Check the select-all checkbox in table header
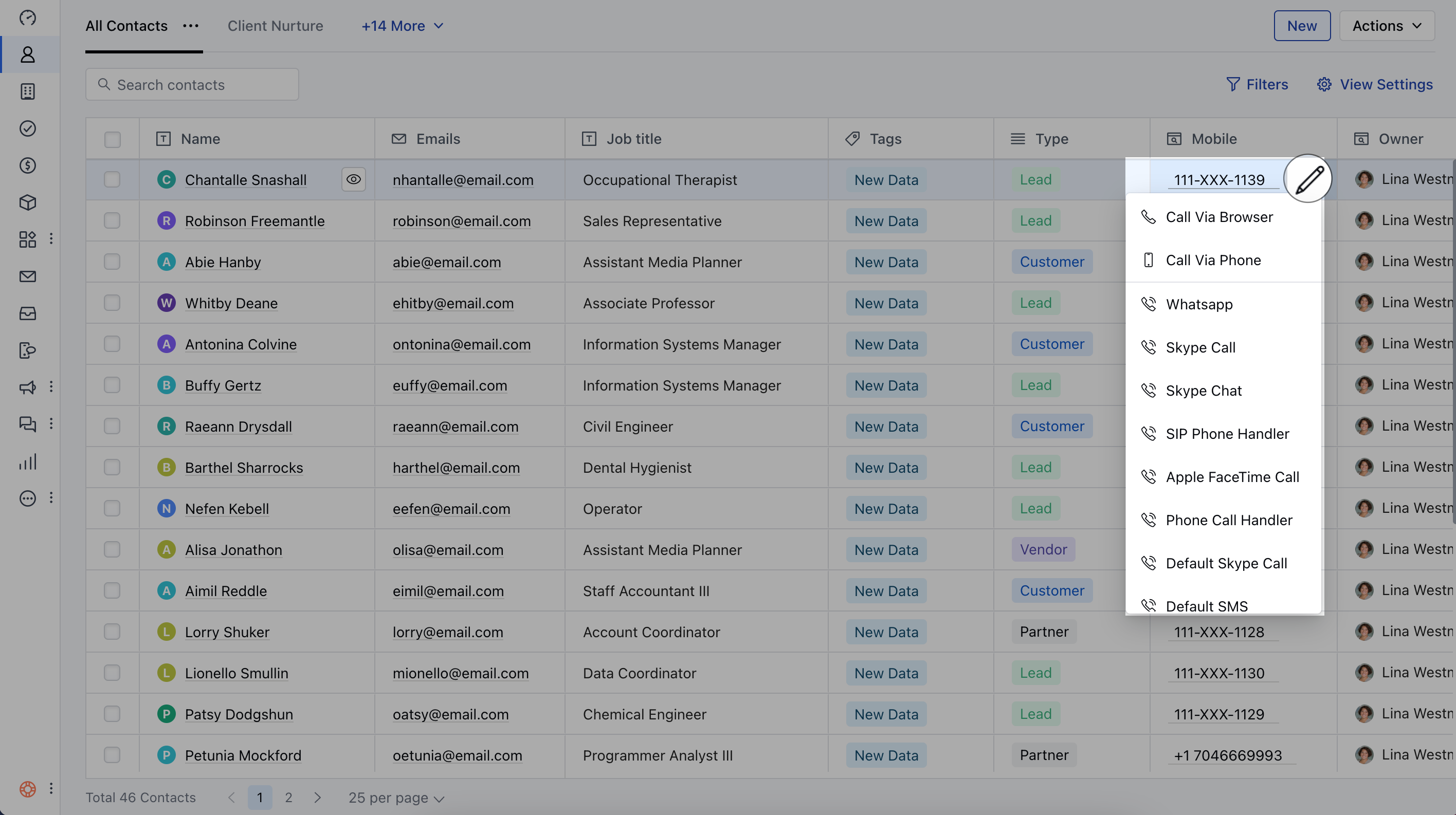Screen dimensions: 1456x815 [x=112, y=139]
